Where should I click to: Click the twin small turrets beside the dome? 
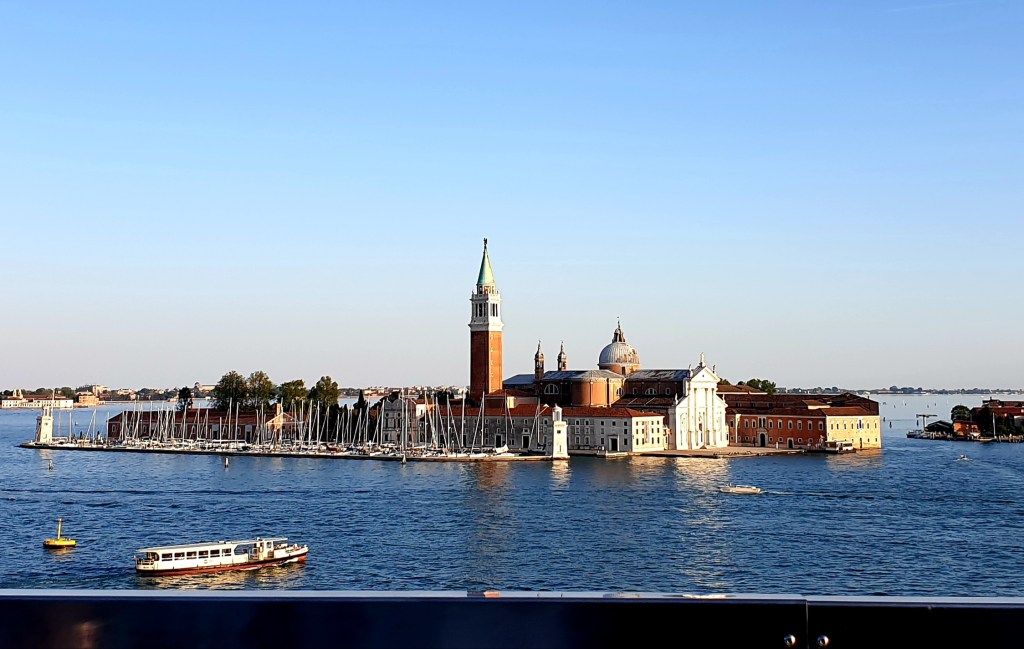click(x=550, y=358)
